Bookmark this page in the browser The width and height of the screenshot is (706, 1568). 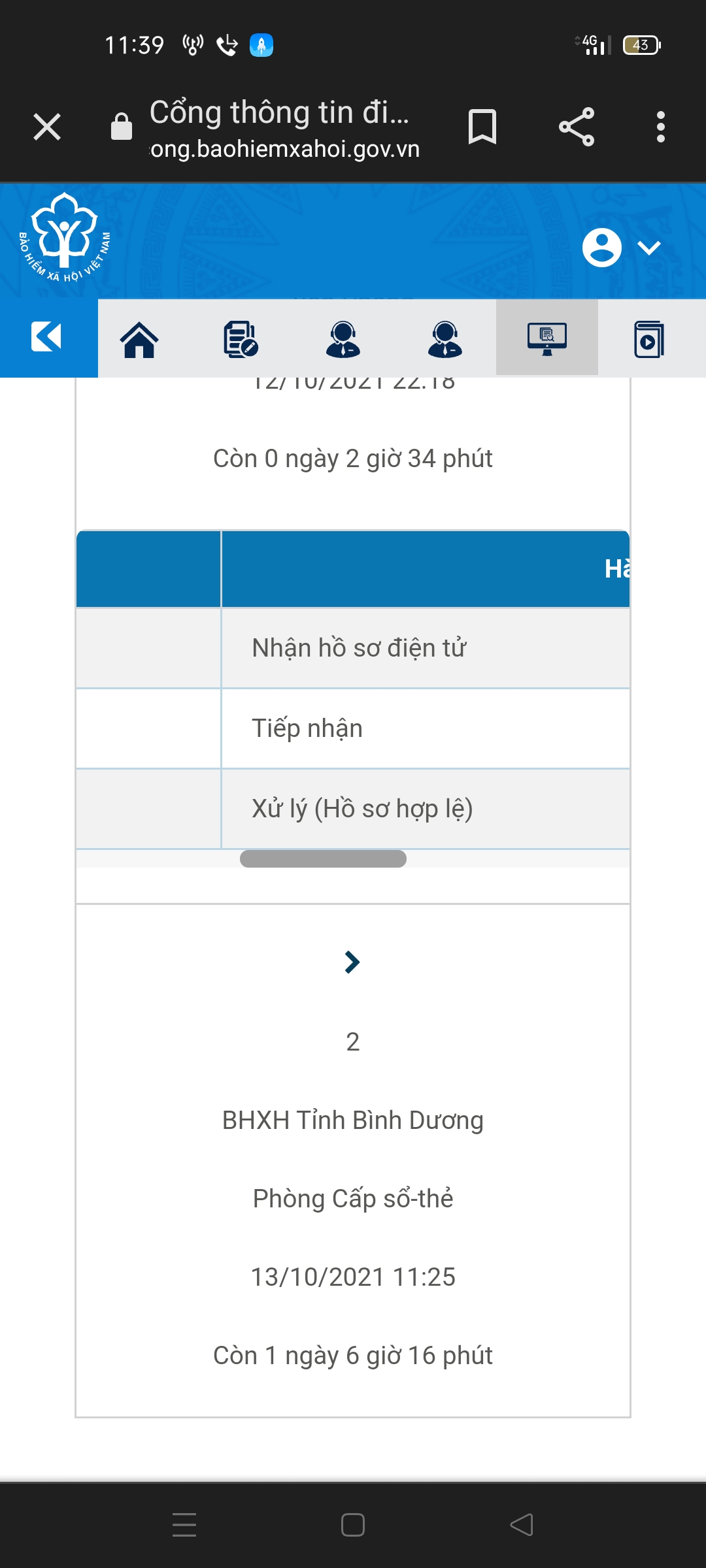coord(482,127)
